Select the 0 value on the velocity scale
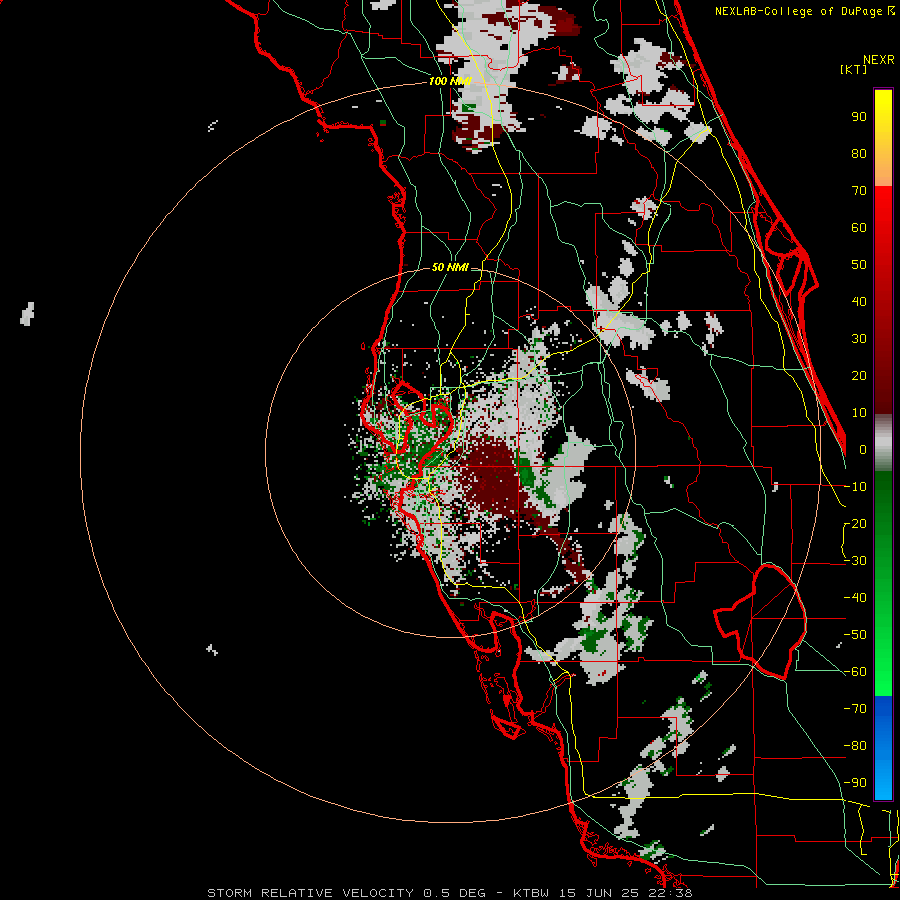Viewport: 900px width, 900px height. coord(863,449)
